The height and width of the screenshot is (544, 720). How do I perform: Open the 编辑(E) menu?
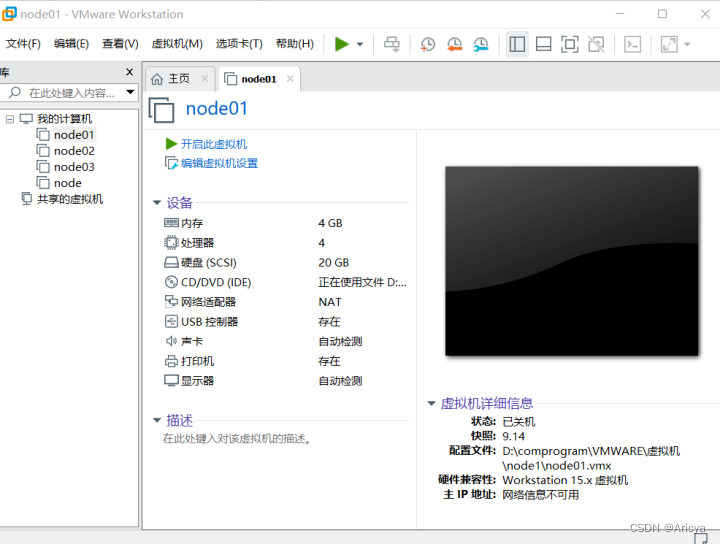coord(71,44)
